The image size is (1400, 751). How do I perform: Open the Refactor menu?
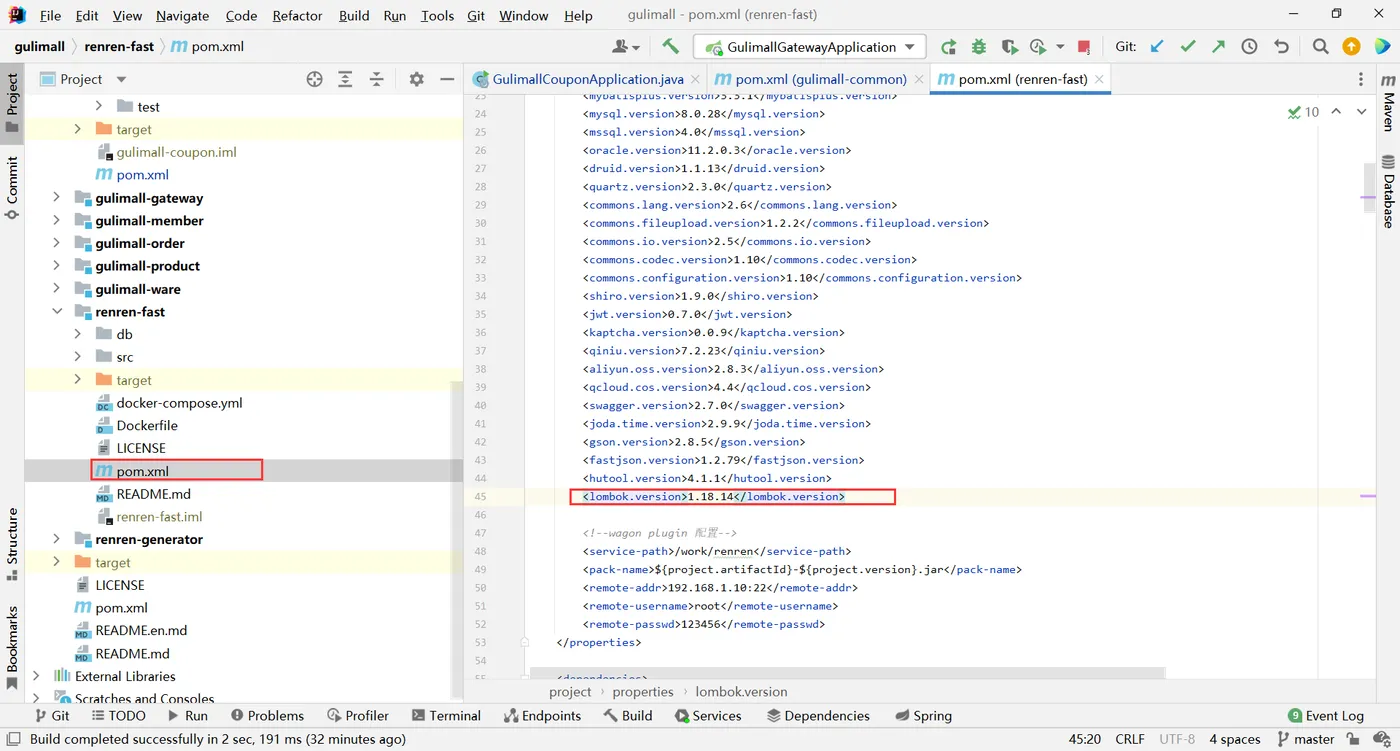[297, 15]
